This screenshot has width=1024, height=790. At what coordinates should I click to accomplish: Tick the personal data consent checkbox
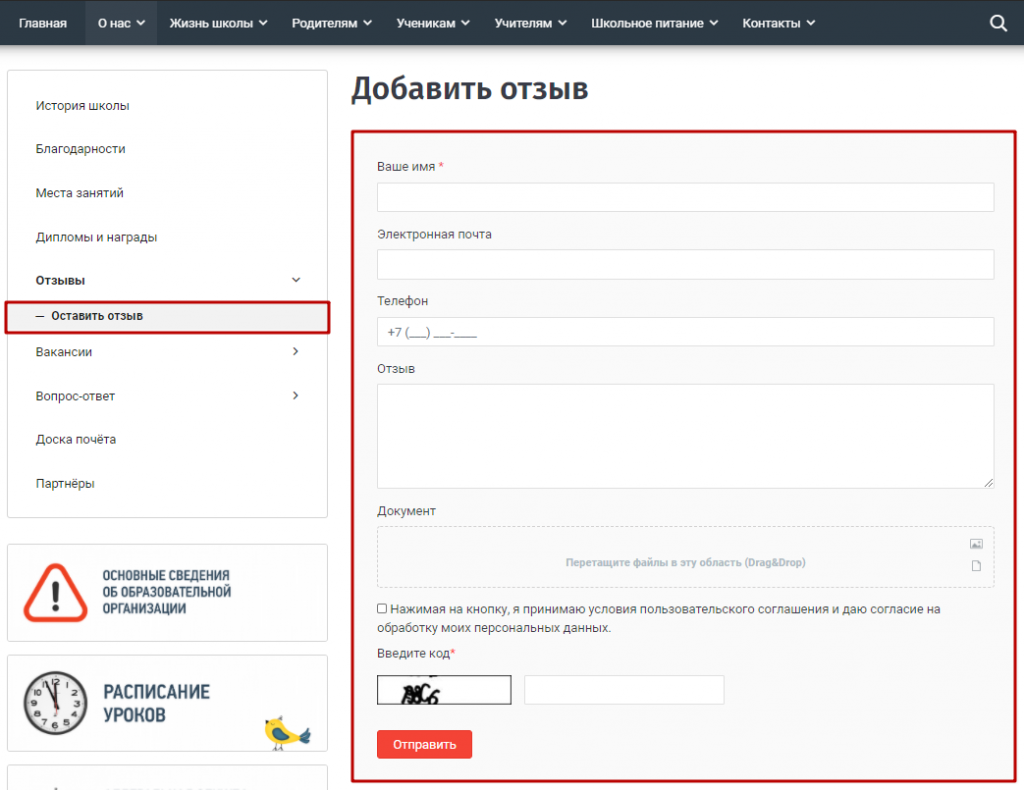coord(382,608)
